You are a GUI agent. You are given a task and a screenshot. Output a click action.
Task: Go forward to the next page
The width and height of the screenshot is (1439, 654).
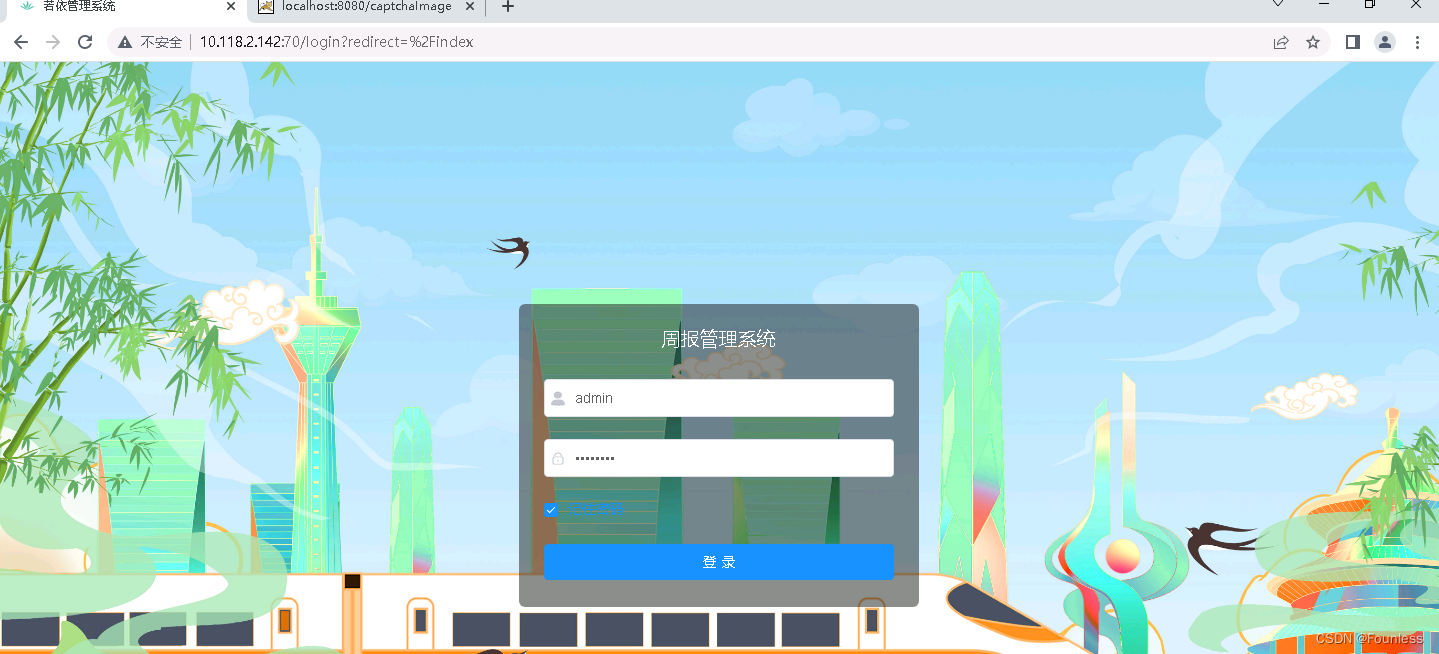pos(53,42)
